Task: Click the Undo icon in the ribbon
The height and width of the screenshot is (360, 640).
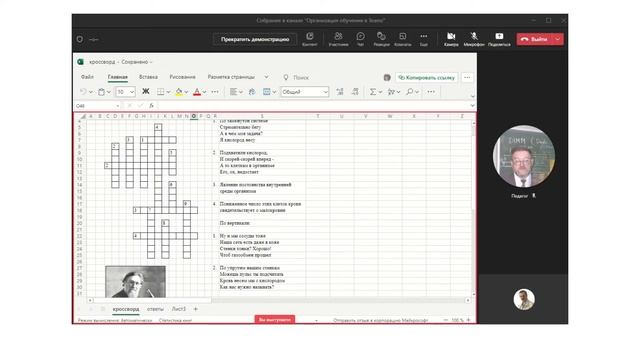Action: click(83, 92)
